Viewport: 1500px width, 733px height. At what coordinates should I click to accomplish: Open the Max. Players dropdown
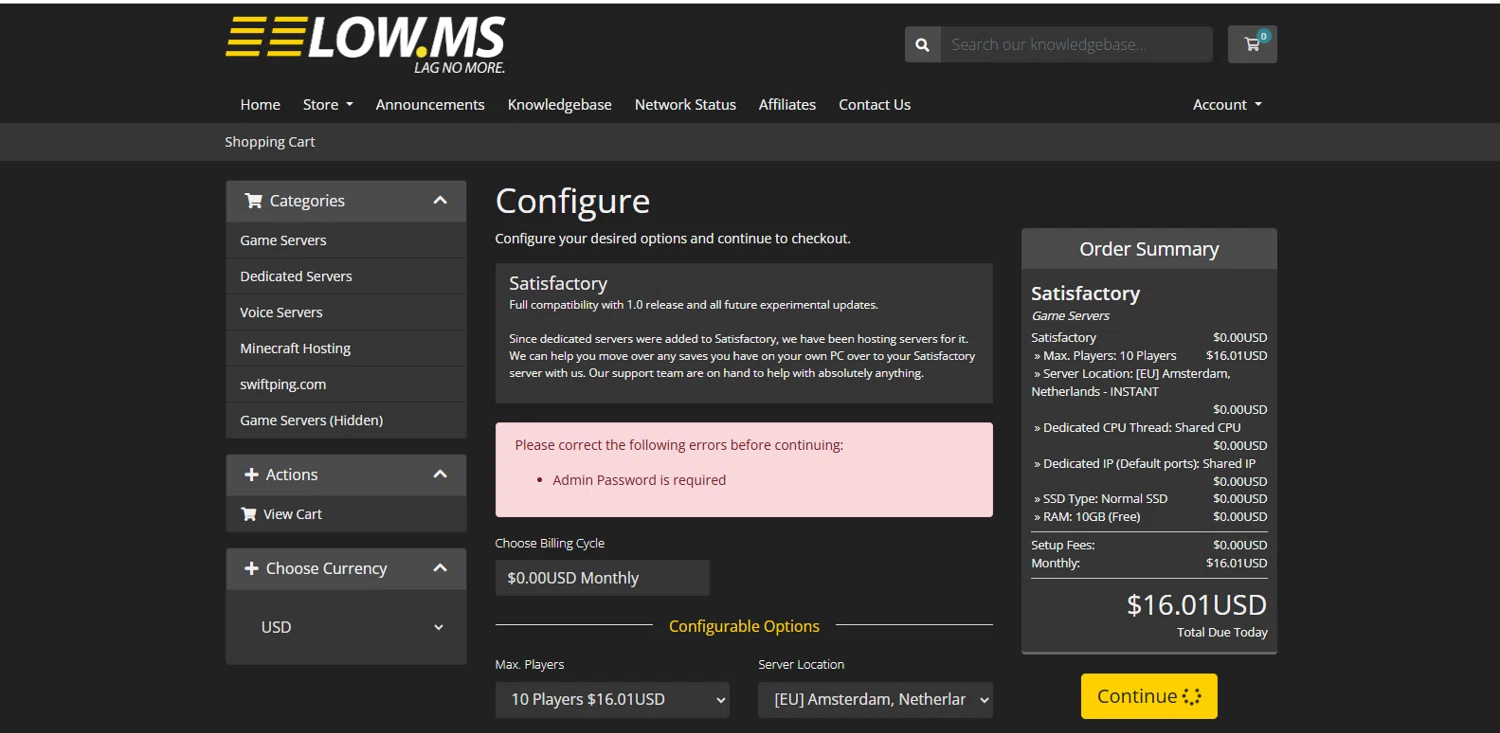tap(612, 700)
